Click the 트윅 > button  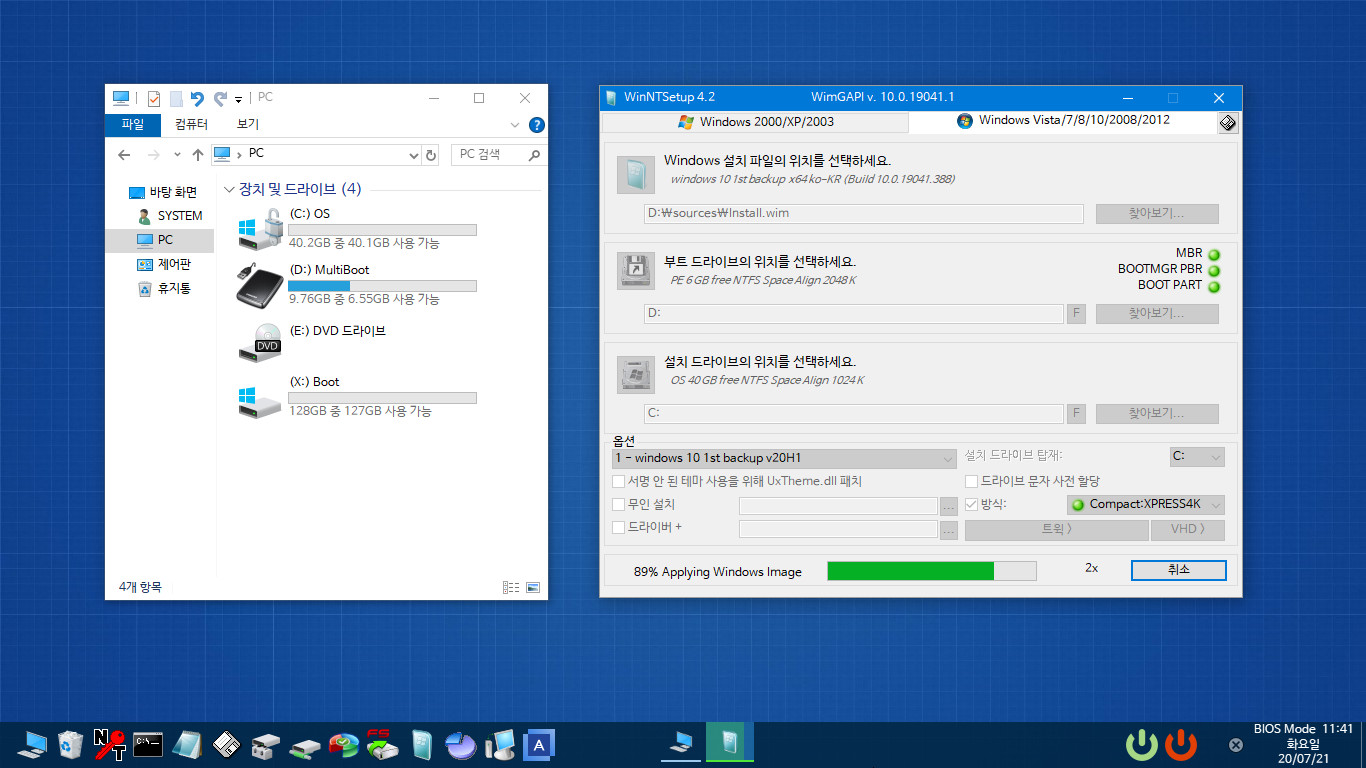[1056, 529]
